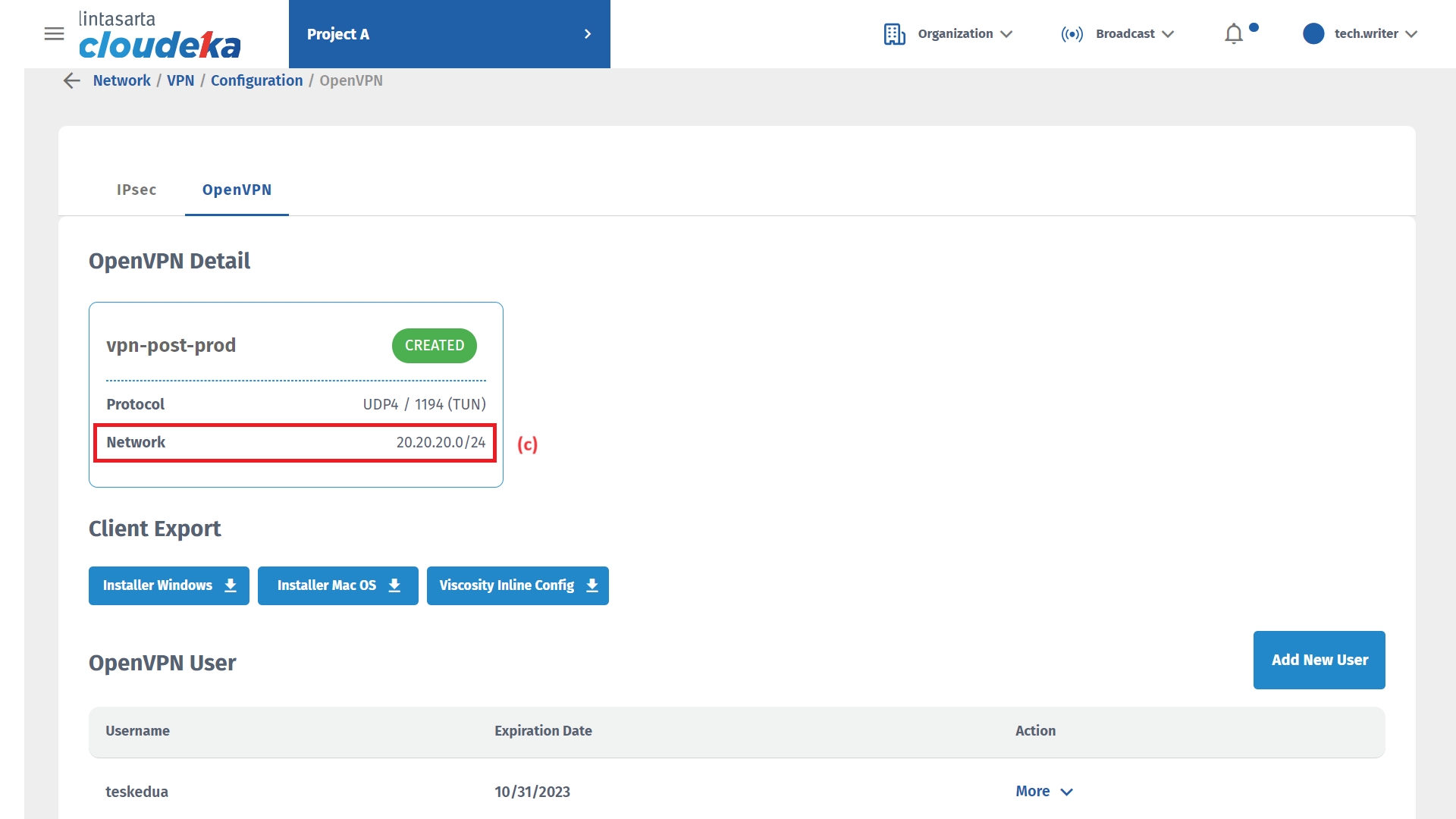
Task: Open the hamburger sidebar menu
Action: (x=54, y=34)
